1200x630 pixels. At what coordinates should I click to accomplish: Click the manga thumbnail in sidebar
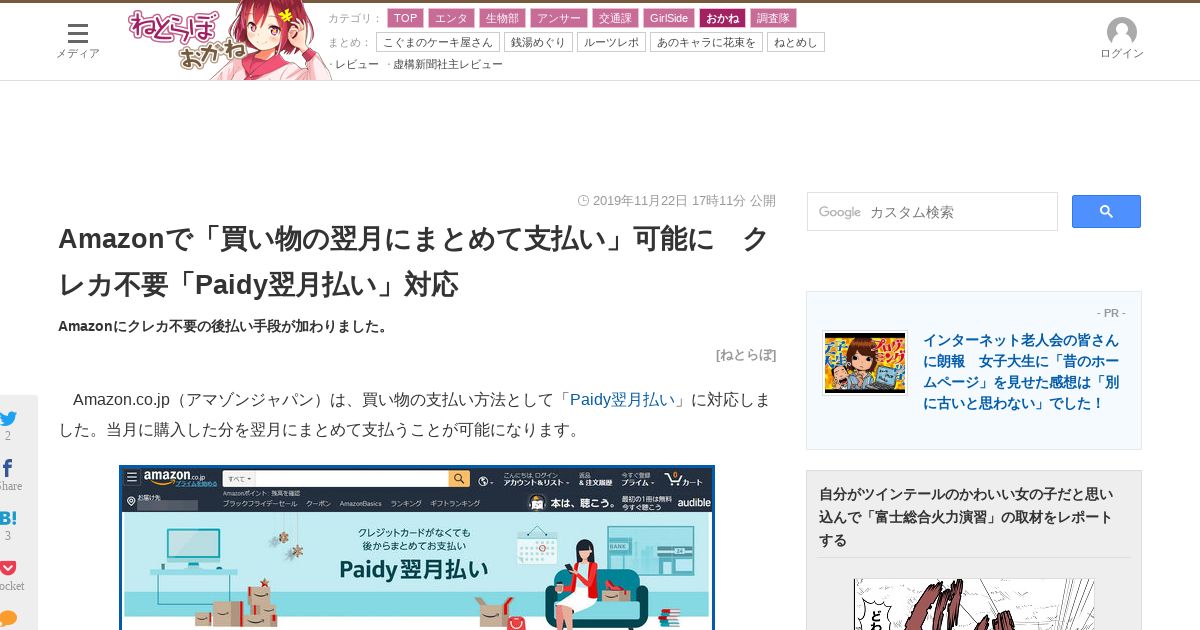point(974,604)
